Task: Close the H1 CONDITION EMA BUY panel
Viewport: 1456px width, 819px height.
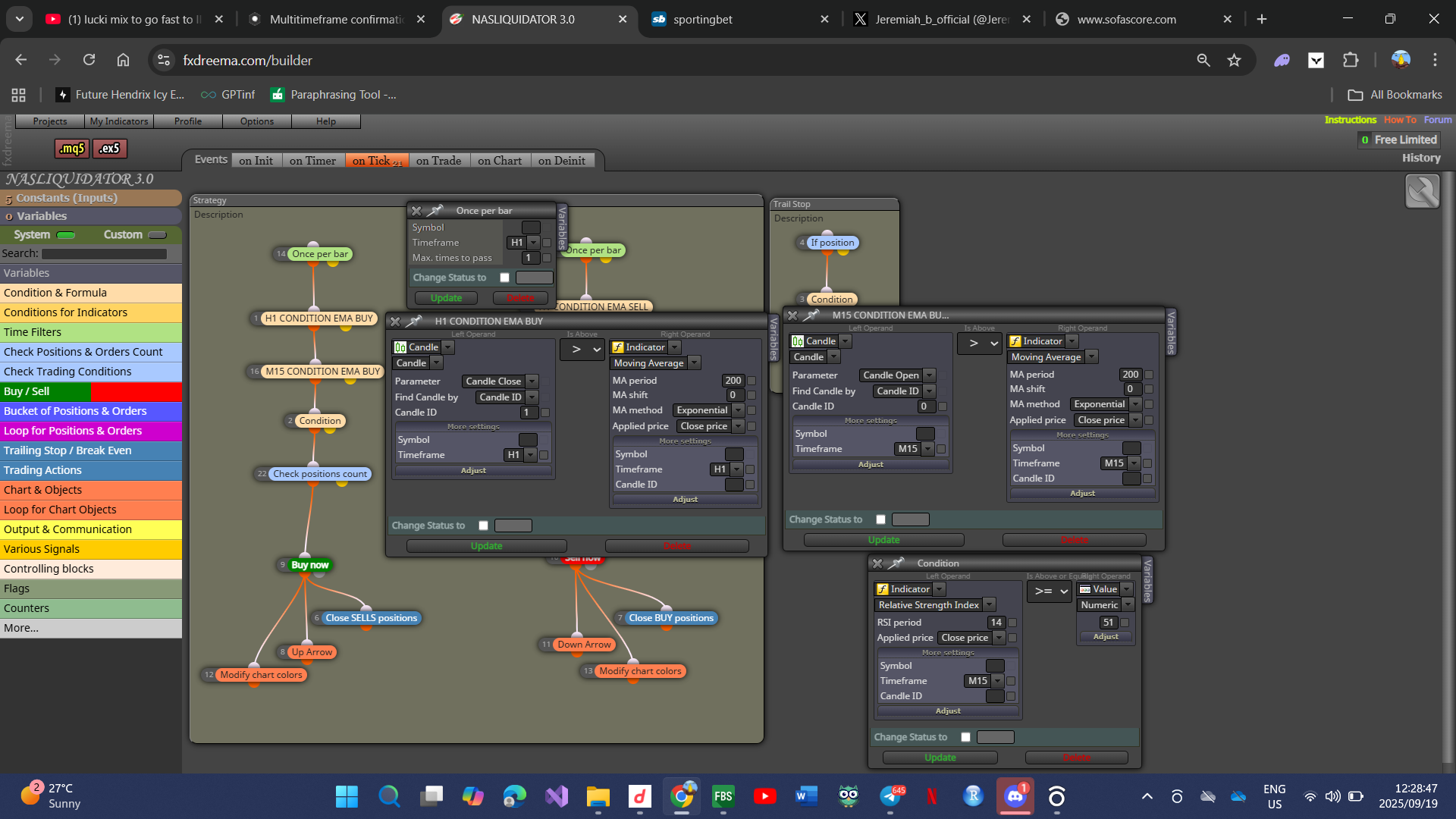Action: [395, 322]
